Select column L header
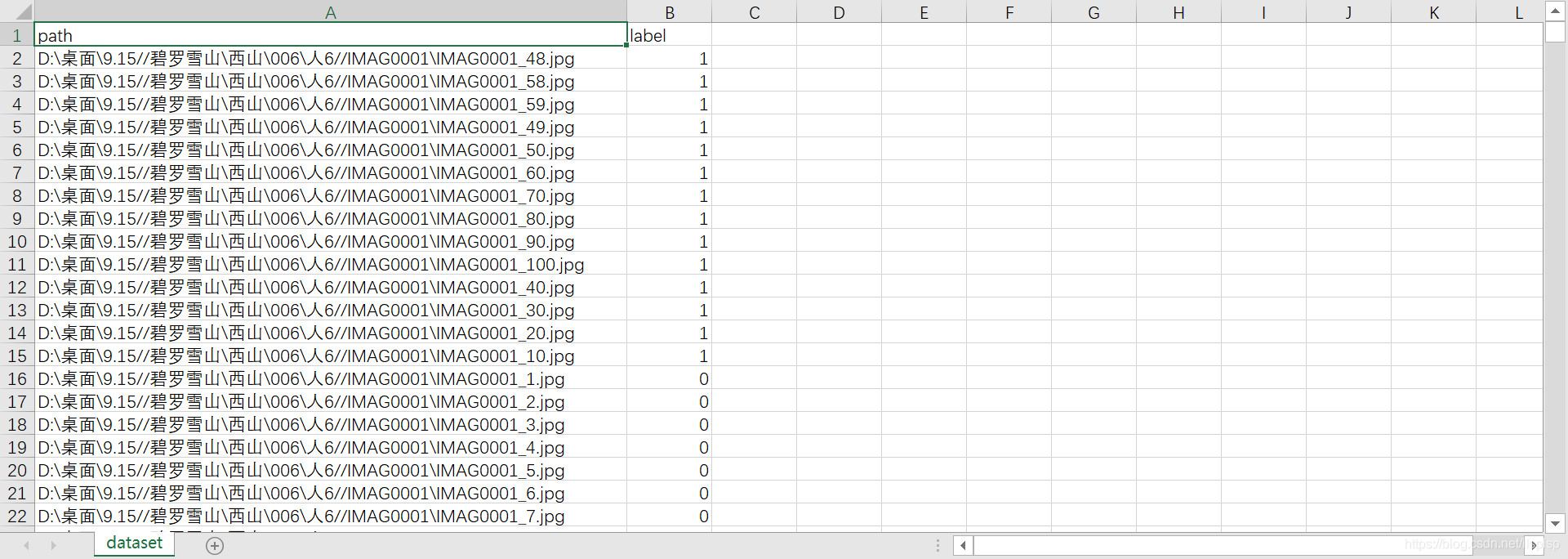This screenshot has height=559, width=1568. tap(1510, 11)
